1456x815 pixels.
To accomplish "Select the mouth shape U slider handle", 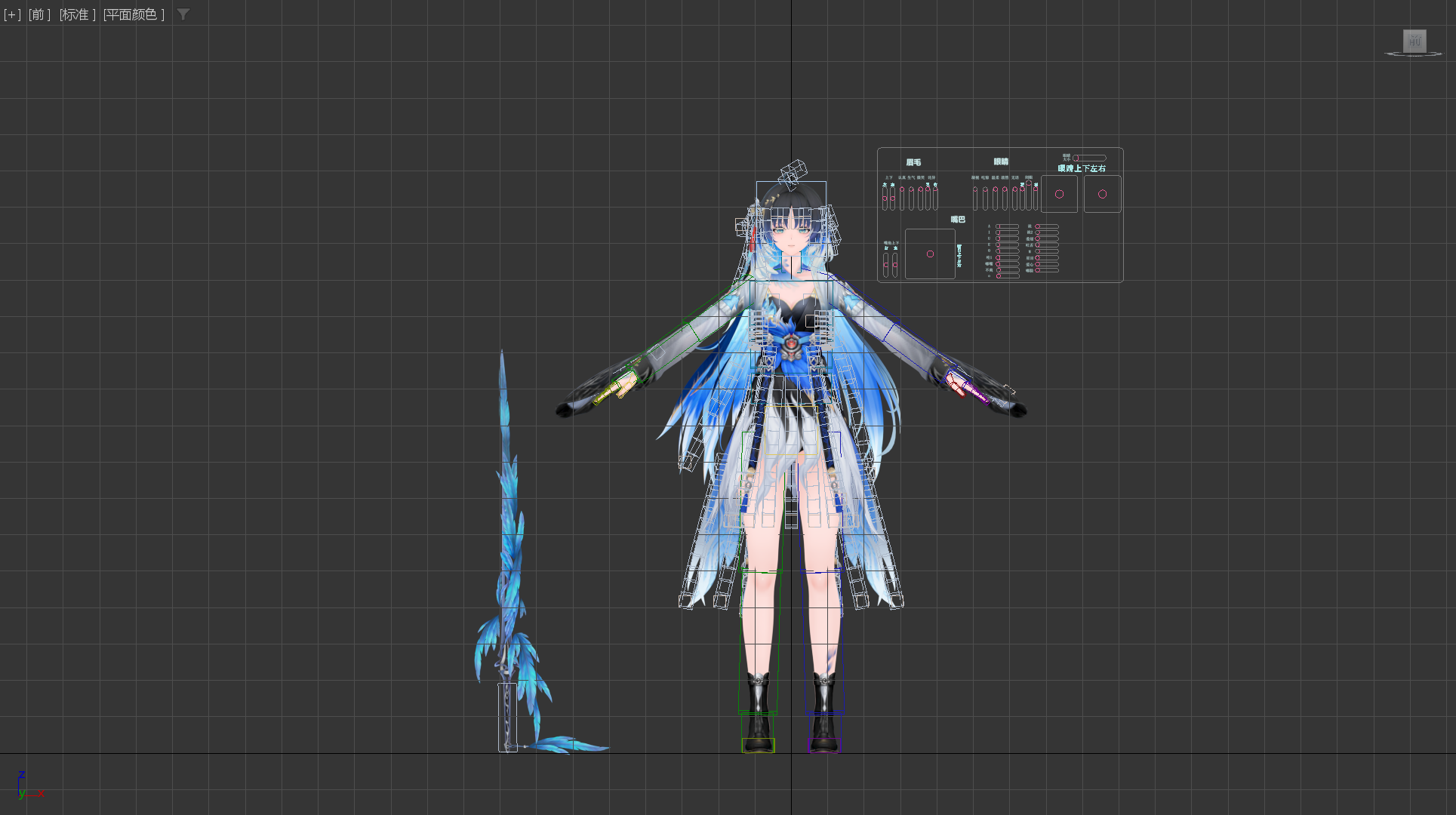I will tap(999, 238).
